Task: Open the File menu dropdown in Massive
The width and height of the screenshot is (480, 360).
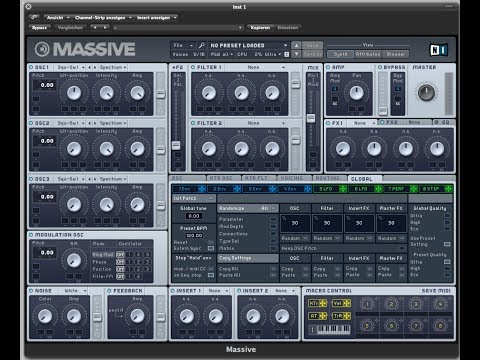Action: coord(183,45)
